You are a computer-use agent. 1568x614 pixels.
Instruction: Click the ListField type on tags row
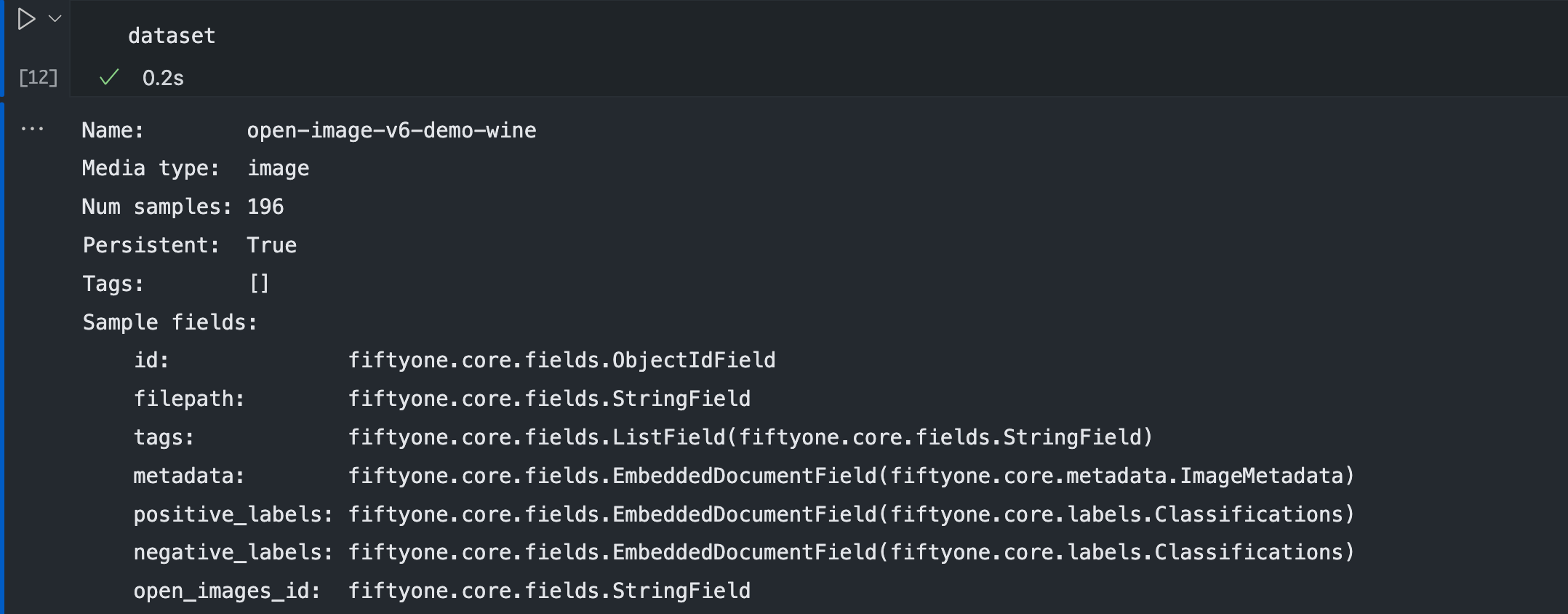(x=669, y=437)
